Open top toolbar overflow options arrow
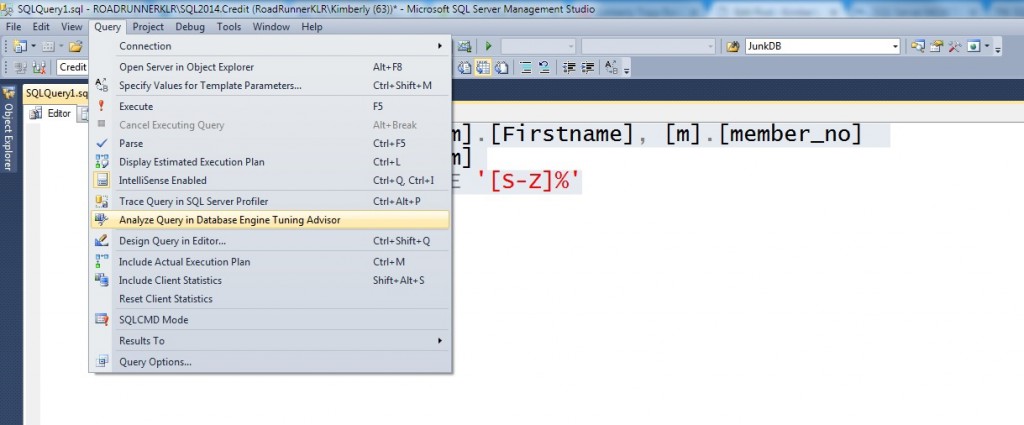1024x425 pixels. (998, 50)
